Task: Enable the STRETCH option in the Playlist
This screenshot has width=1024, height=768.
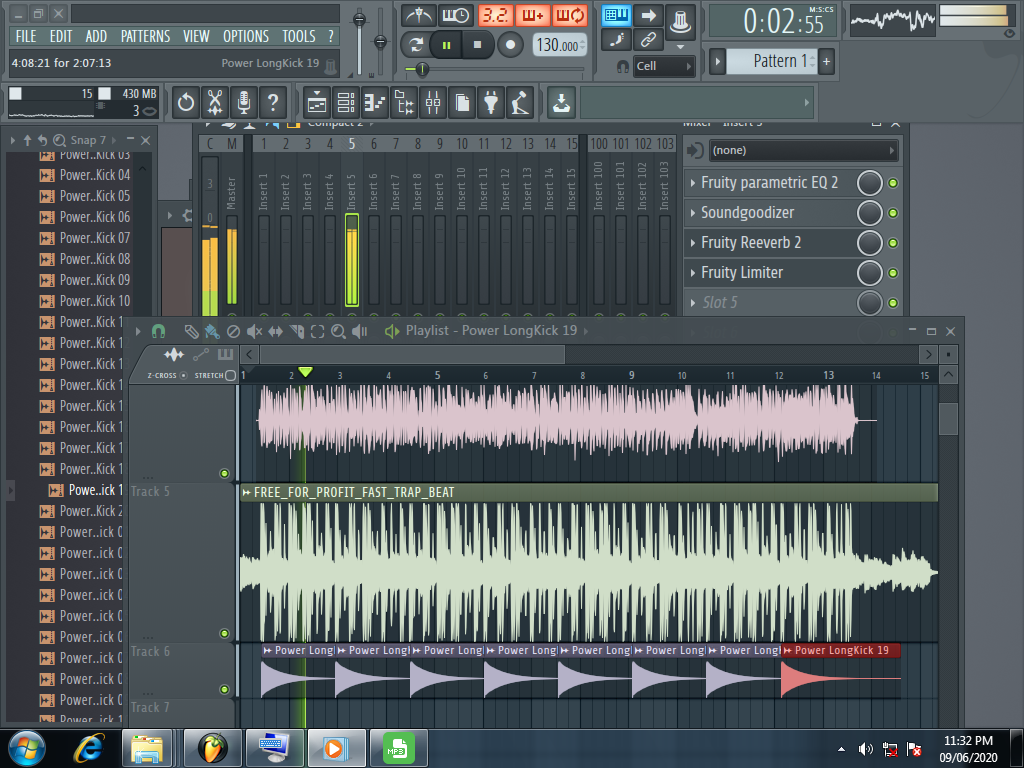Action: tap(231, 376)
